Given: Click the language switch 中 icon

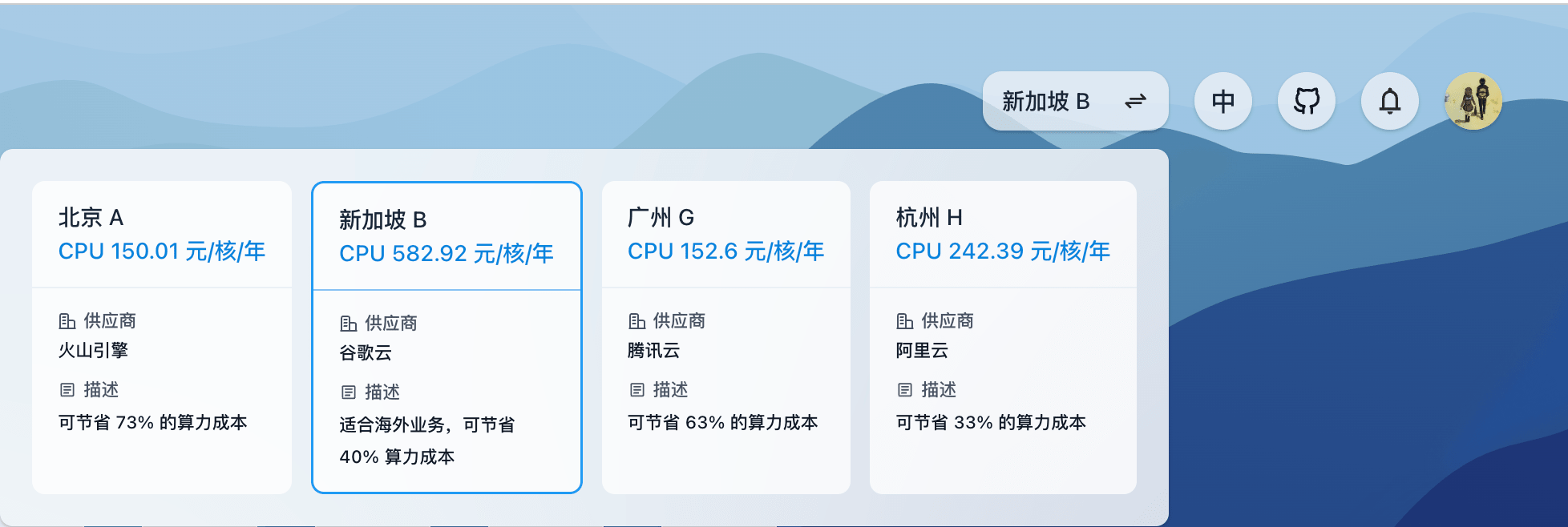Looking at the screenshot, I should click(x=1222, y=101).
